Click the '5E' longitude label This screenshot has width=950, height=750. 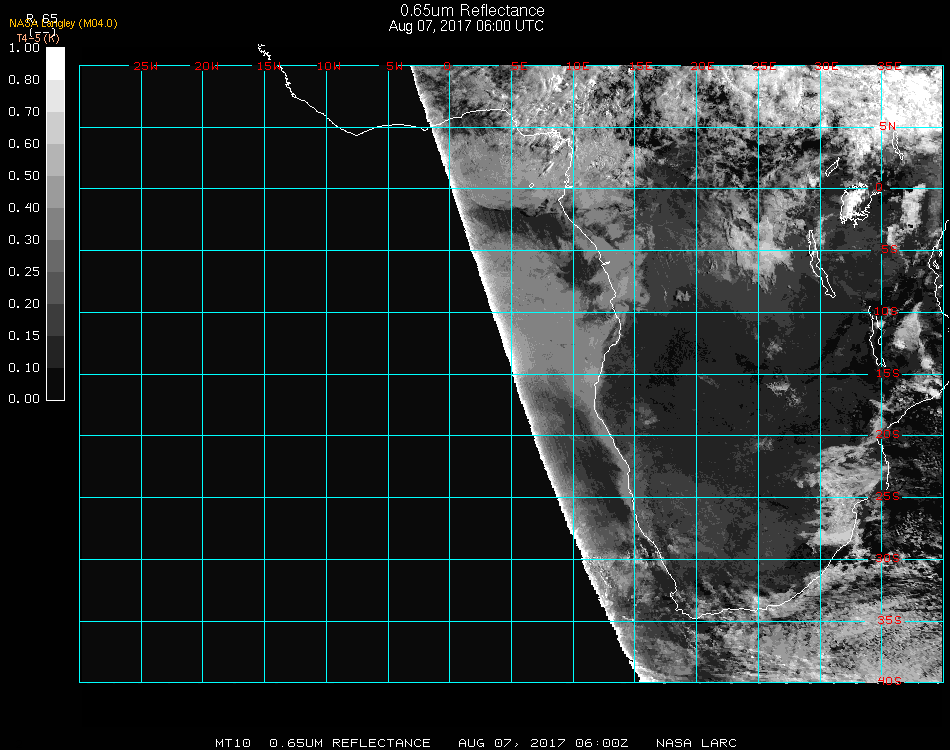coord(519,66)
